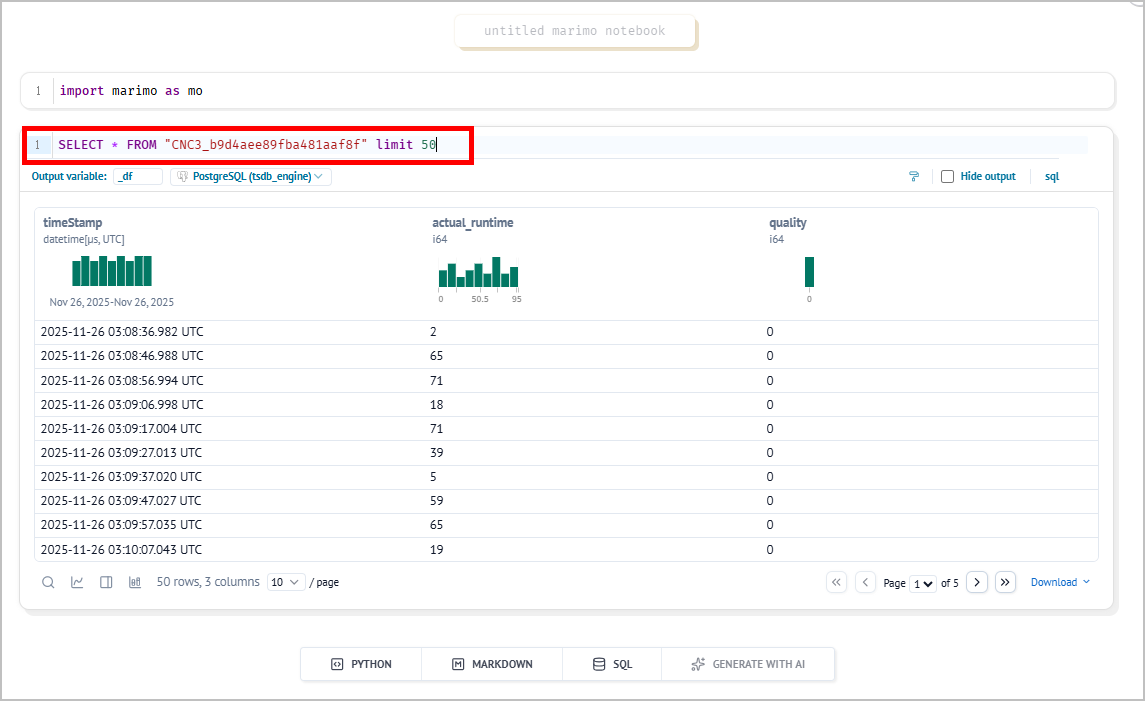Open the chart builder icon
1145x701 pixels.
coord(77,582)
